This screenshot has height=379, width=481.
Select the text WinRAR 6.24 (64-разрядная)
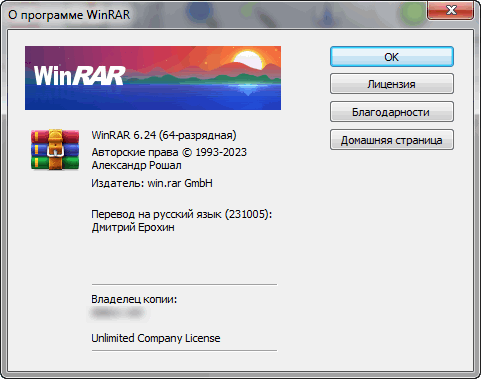click(164, 135)
